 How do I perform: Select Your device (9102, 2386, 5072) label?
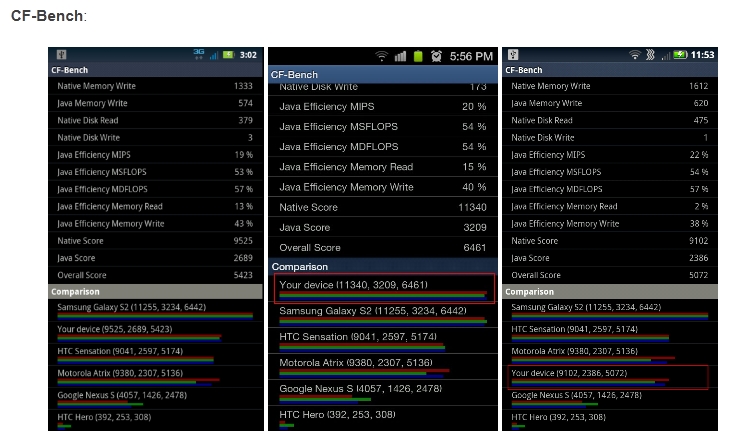(569, 373)
